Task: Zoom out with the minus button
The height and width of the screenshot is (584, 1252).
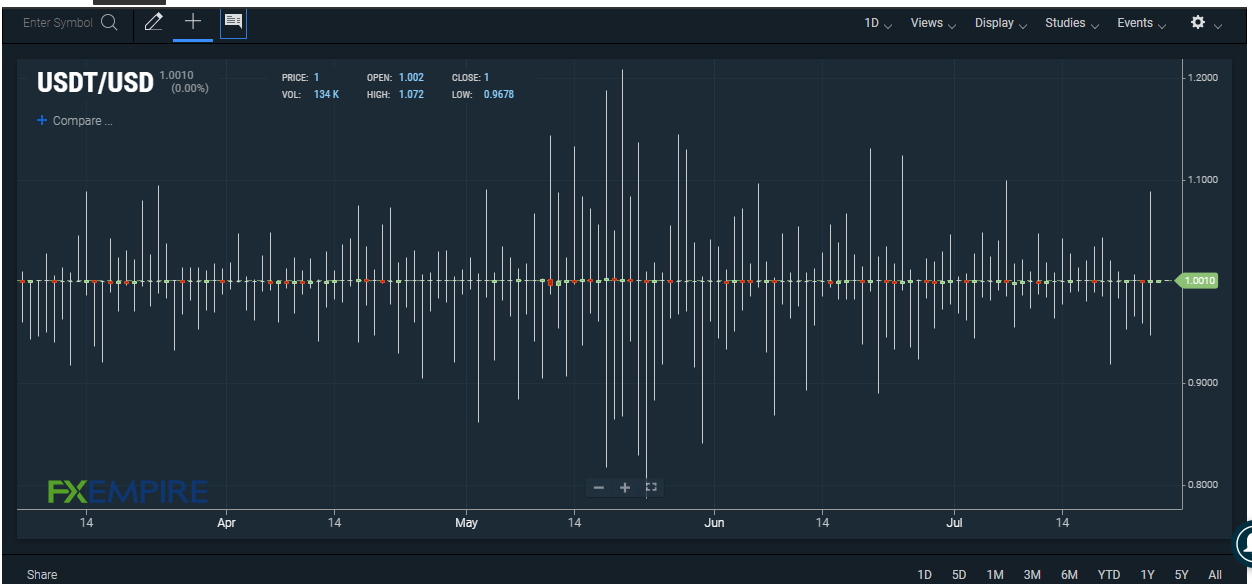Action: [x=599, y=487]
